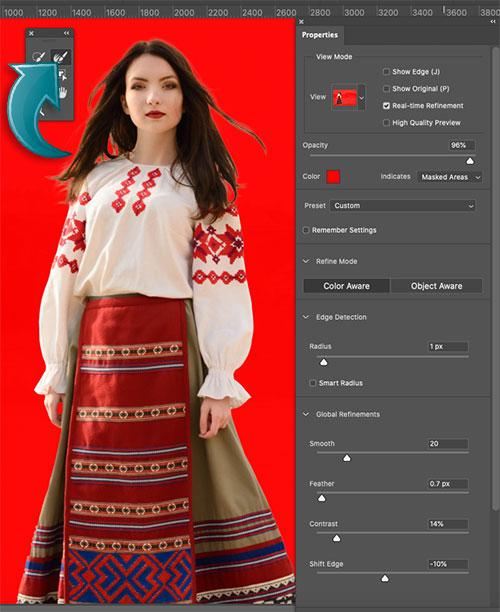Image resolution: width=500 pixels, height=612 pixels.
Task: Collapse the Global Refinements section
Action: 306,414
